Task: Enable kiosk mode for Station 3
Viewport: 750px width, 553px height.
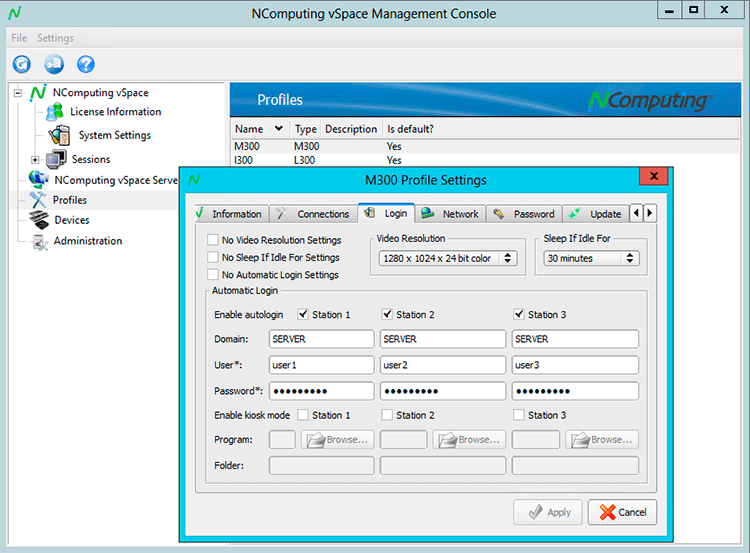Action: pyautogui.click(x=519, y=415)
